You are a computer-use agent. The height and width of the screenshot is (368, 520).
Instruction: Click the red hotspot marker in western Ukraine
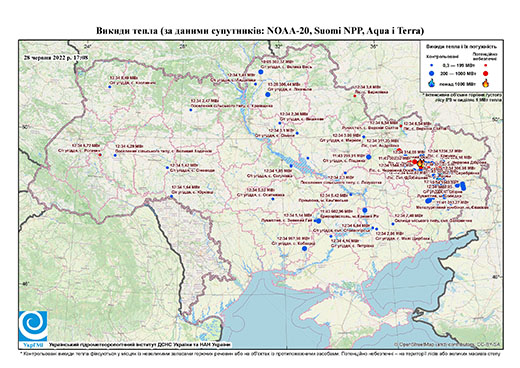pyautogui.click(x=100, y=155)
